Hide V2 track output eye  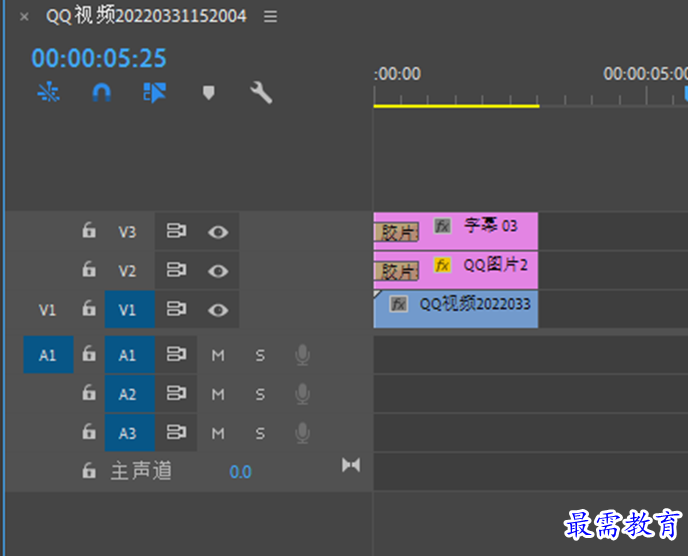pyautogui.click(x=218, y=271)
